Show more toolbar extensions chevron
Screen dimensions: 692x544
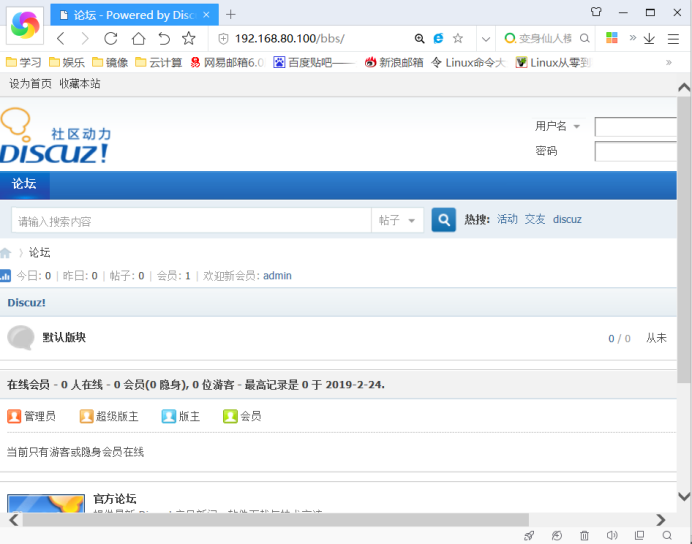633,38
